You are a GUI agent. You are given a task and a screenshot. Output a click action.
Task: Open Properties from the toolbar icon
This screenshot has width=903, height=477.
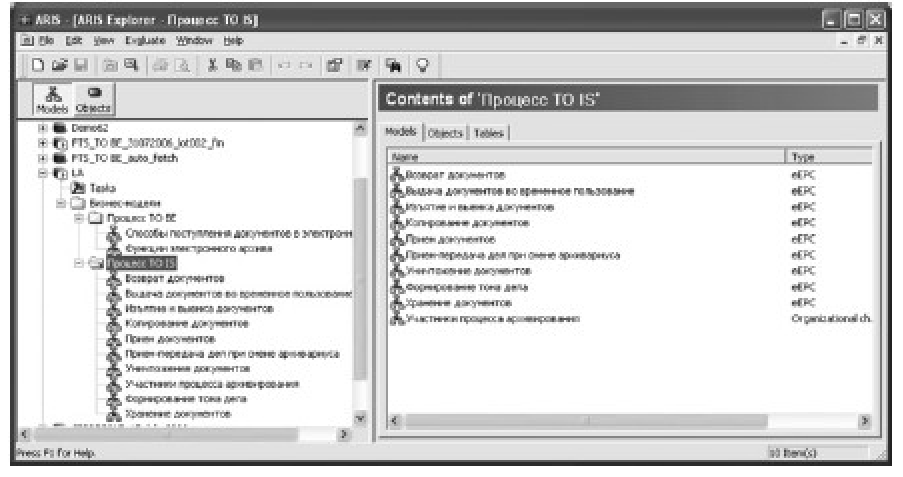(x=335, y=65)
